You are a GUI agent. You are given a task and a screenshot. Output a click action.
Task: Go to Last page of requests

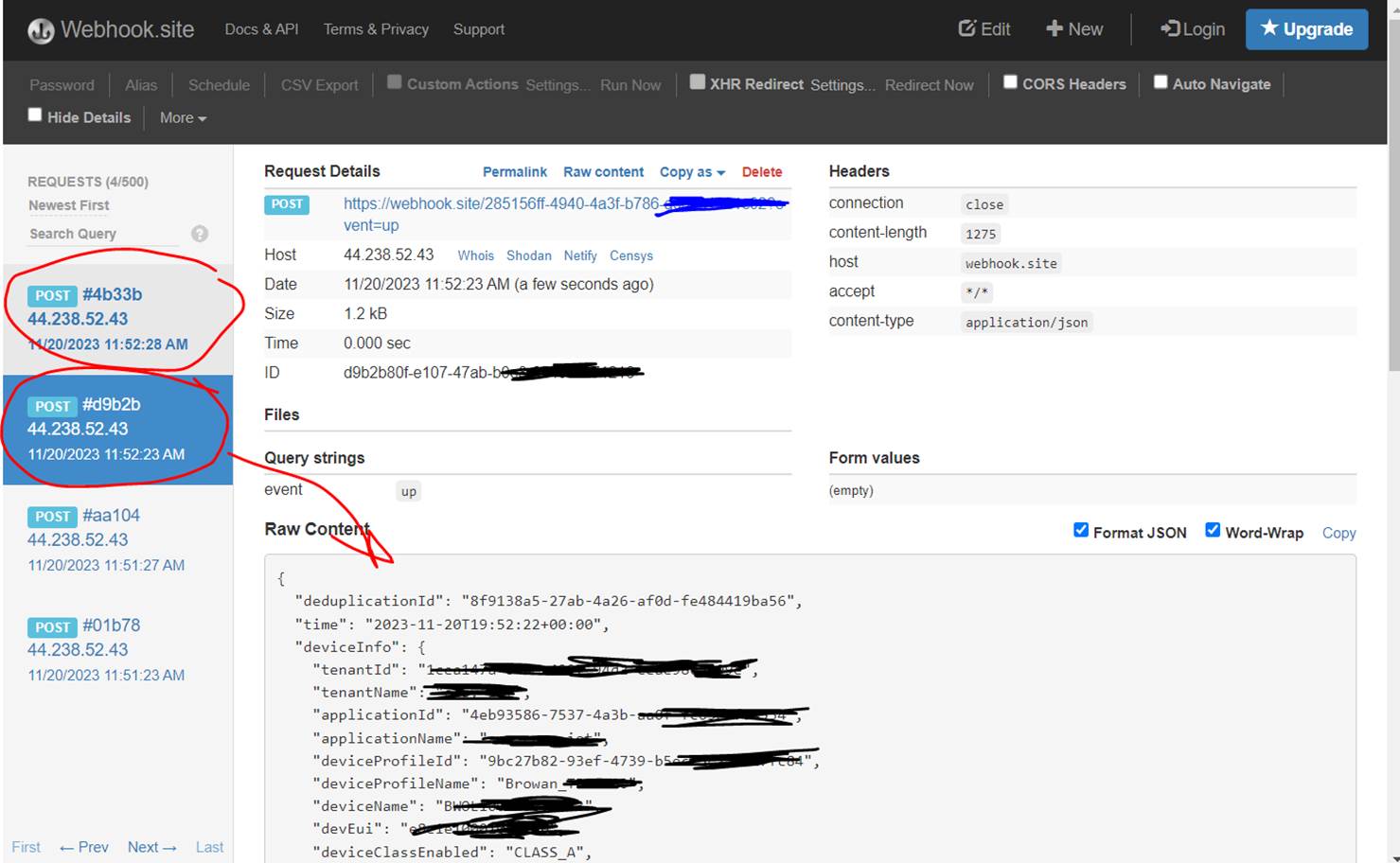pos(209,847)
